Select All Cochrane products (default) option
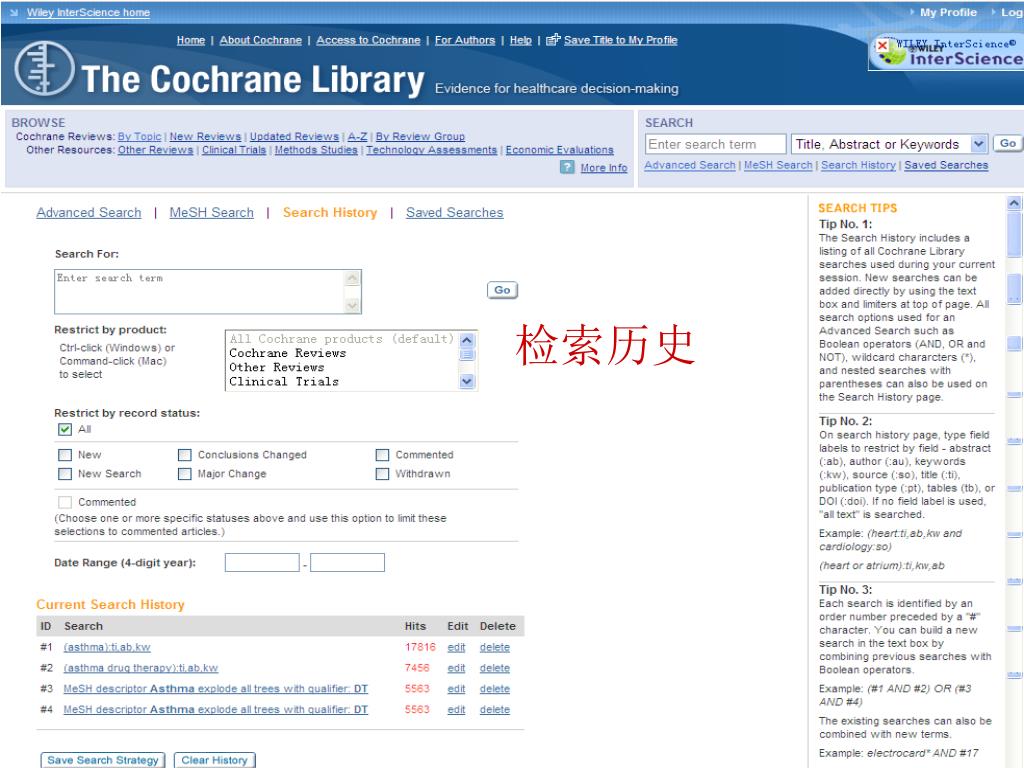 pos(341,339)
